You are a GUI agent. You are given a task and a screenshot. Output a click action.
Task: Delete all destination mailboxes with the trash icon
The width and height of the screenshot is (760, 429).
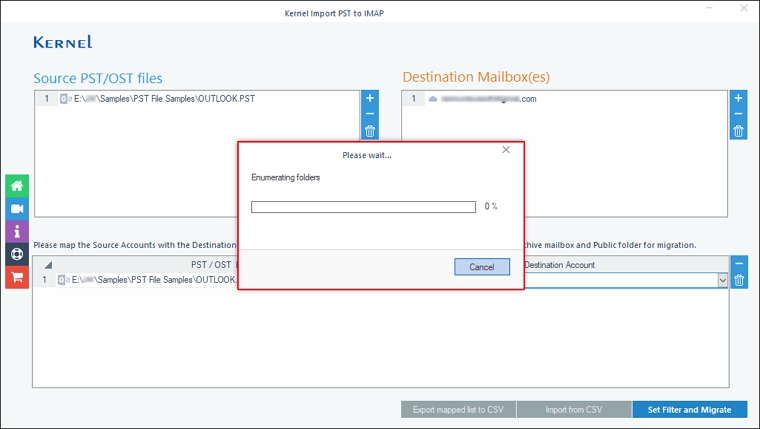(738, 131)
